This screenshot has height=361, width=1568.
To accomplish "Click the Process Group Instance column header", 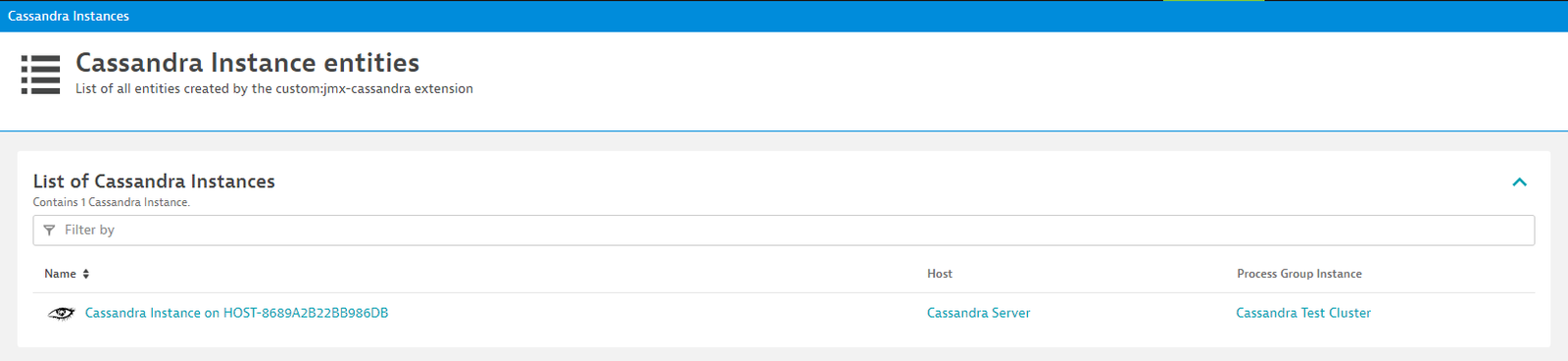I will coord(1298,274).
